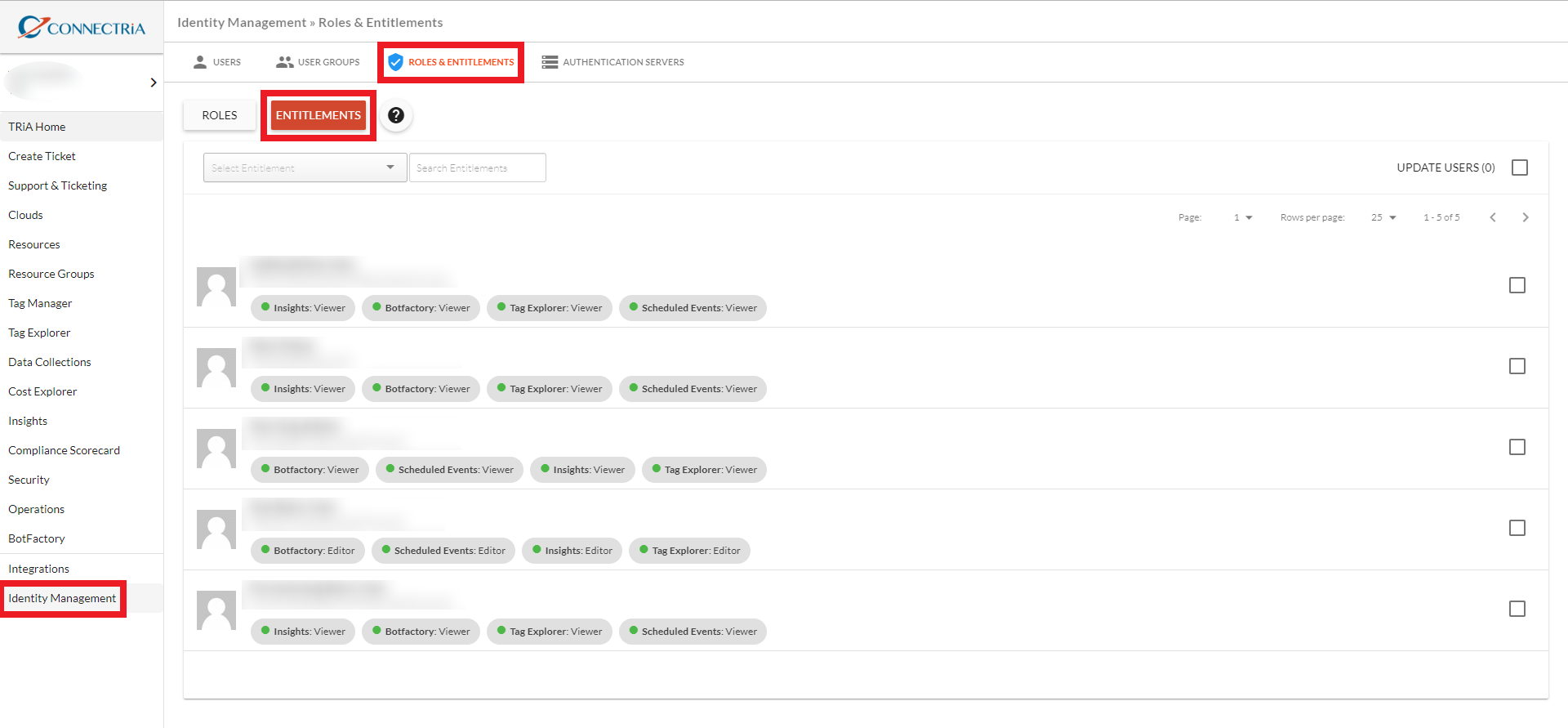Expand the account switcher chevron

click(154, 83)
